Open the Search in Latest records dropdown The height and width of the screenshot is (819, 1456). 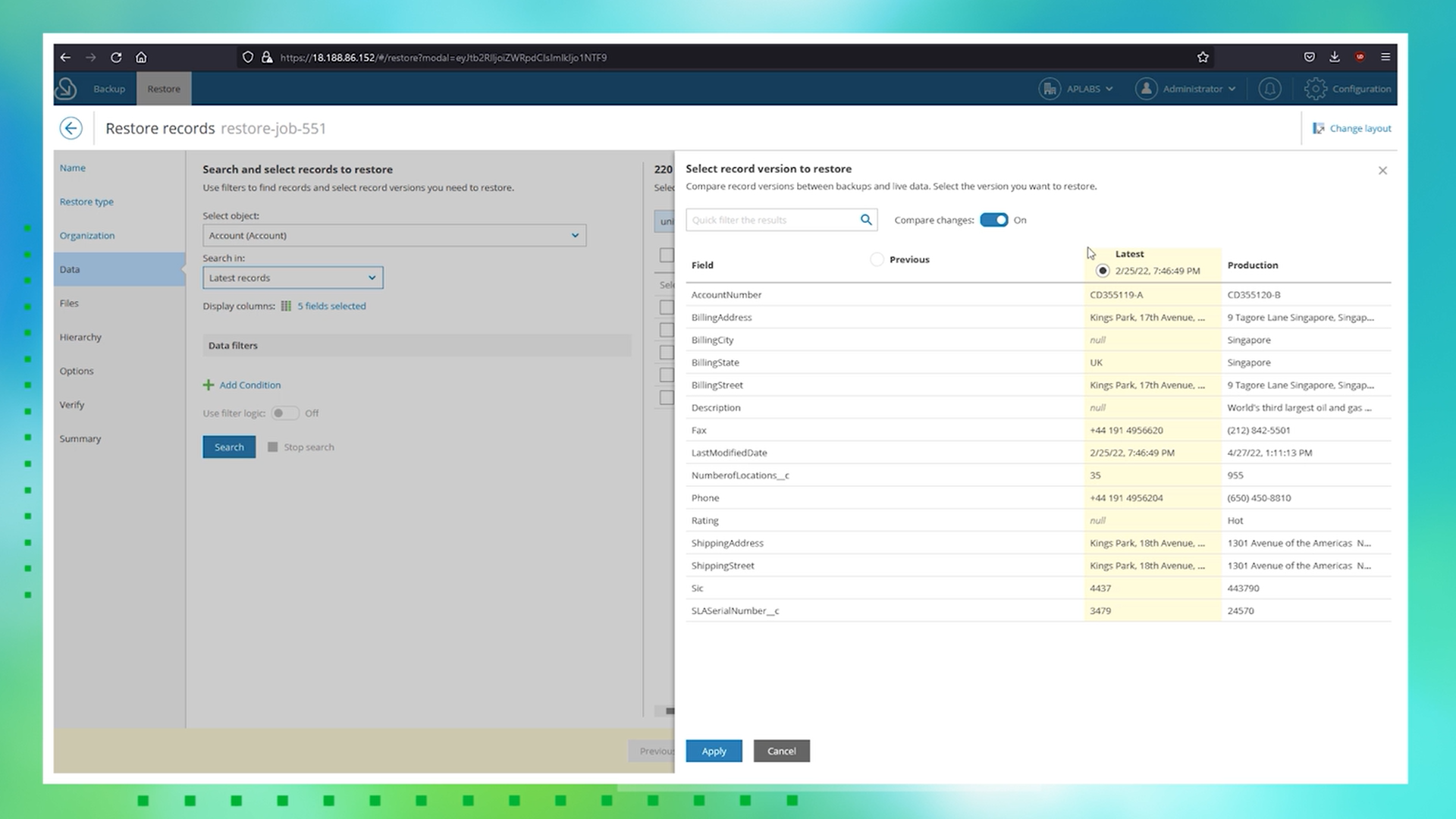point(293,278)
